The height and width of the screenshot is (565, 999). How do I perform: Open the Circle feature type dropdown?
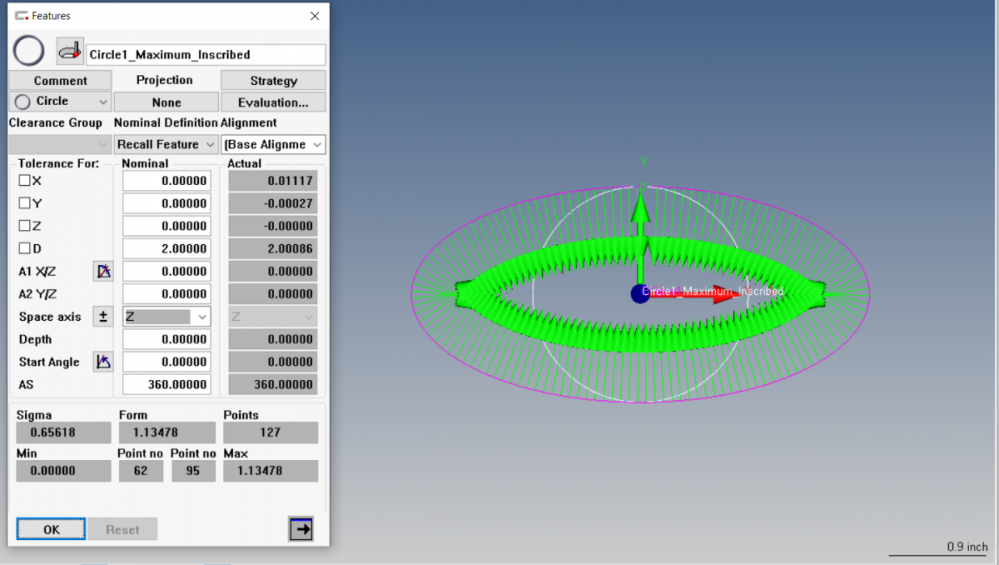tap(60, 102)
